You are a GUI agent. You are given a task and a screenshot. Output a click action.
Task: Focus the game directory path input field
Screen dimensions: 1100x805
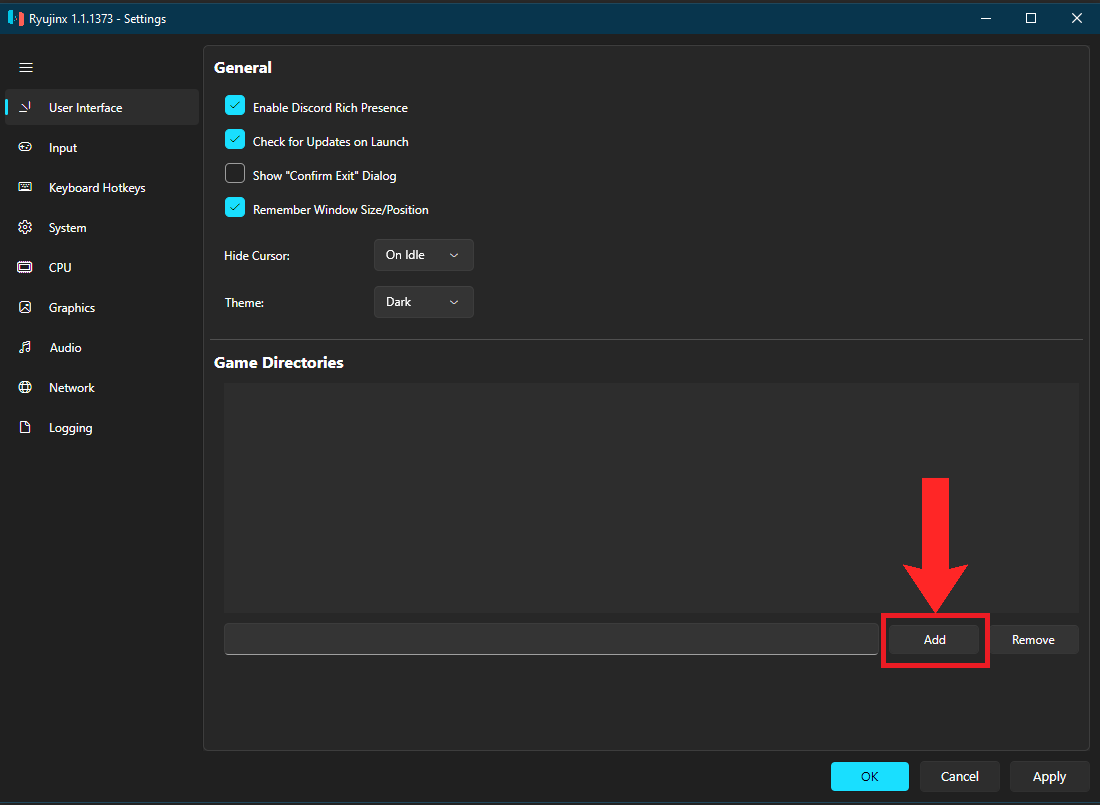click(x=551, y=639)
